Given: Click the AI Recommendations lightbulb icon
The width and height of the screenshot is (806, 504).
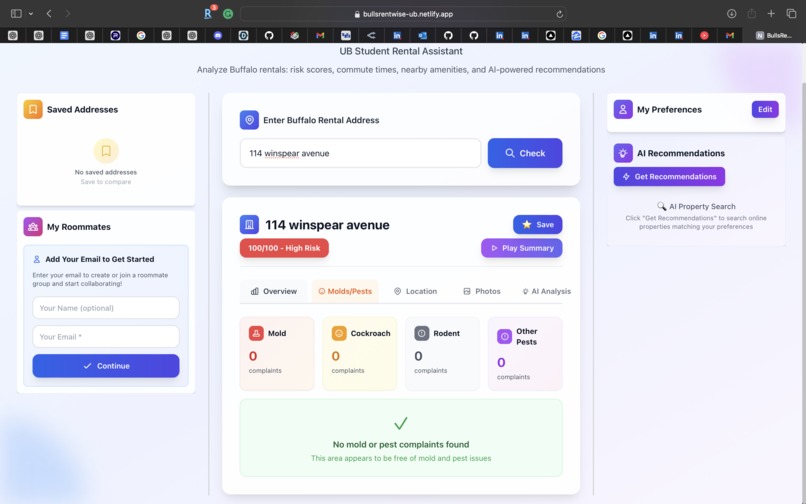Looking at the screenshot, I should pos(623,153).
